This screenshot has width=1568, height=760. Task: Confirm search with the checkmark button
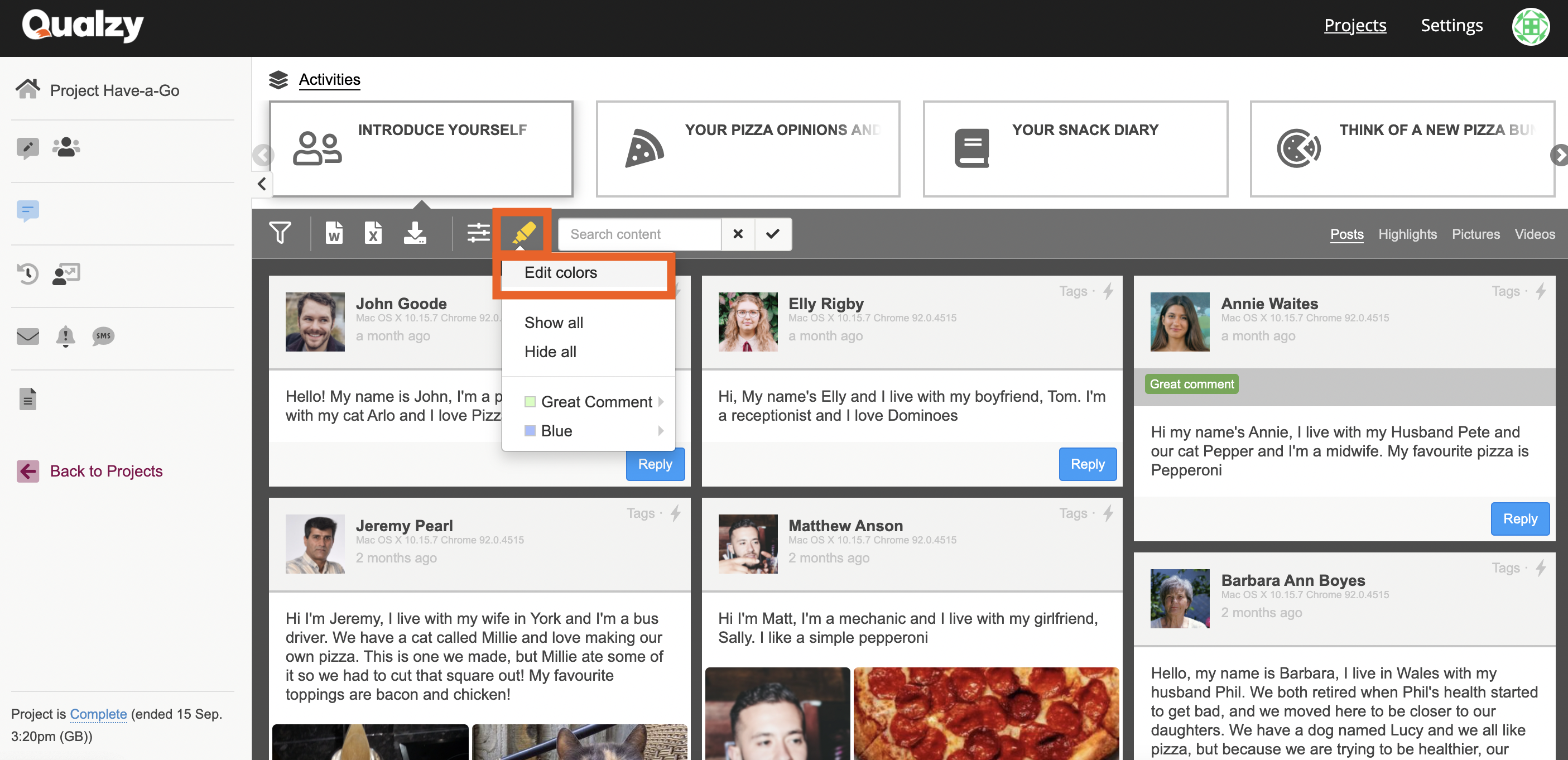point(772,234)
